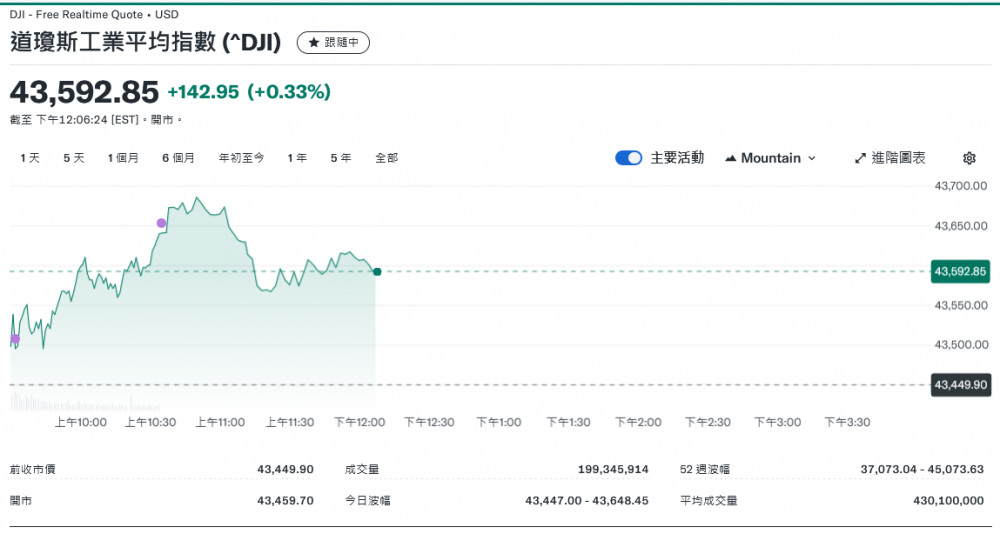Choose 年初至今 year-to-date range

242,158
